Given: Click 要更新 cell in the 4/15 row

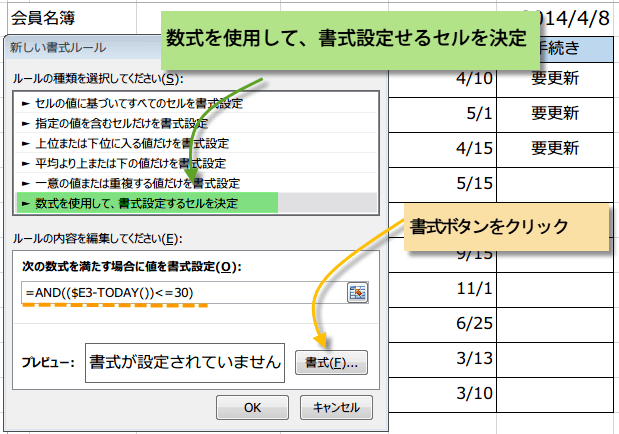Looking at the screenshot, I should (x=555, y=150).
